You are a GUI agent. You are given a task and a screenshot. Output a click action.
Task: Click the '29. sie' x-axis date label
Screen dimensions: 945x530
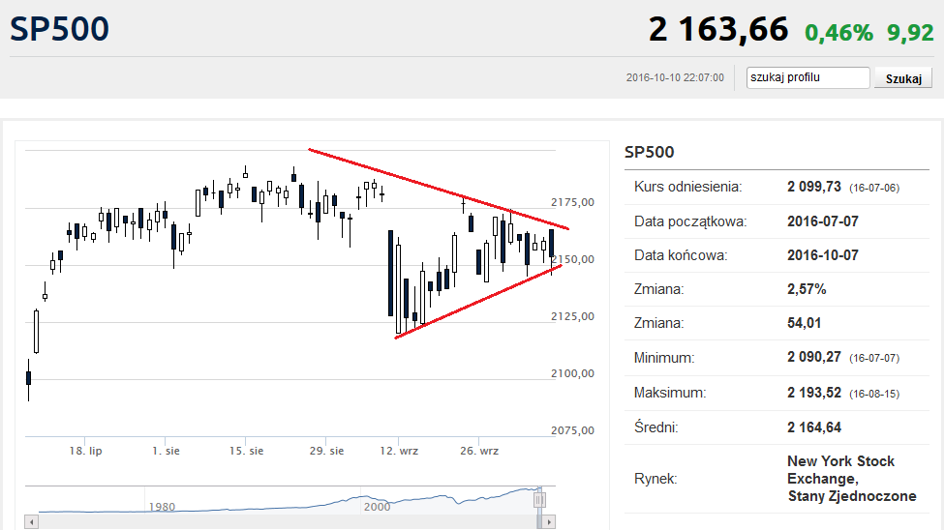click(x=327, y=451)
